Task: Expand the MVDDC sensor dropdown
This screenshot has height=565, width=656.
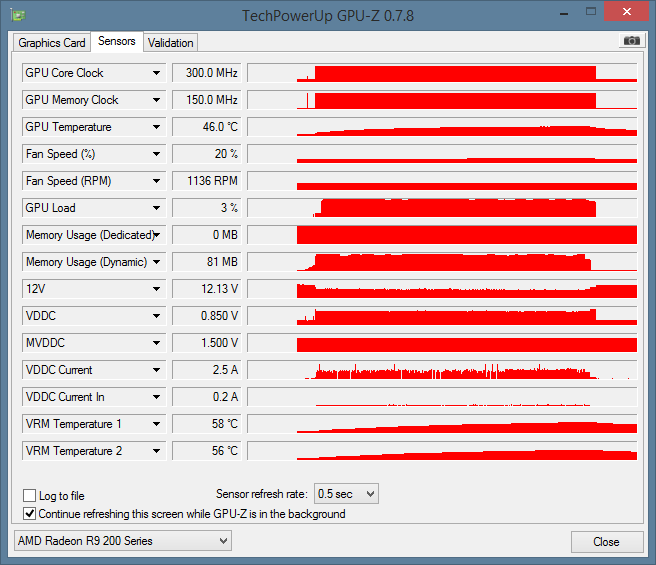Action: pos(156,343)
